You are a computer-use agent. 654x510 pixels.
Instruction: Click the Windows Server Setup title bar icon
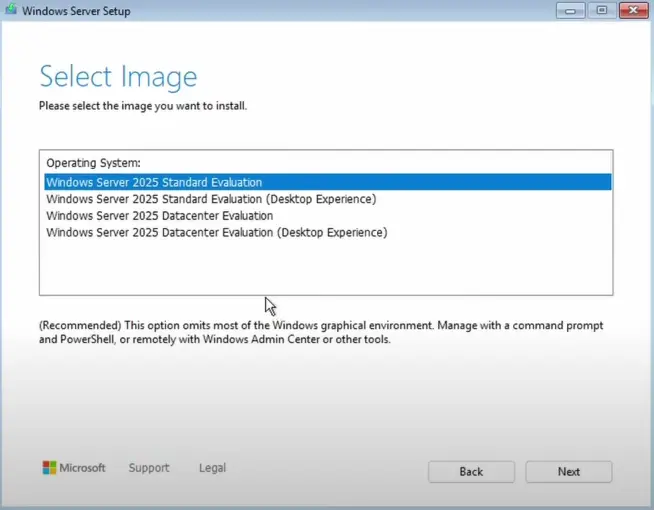[10, 11]
